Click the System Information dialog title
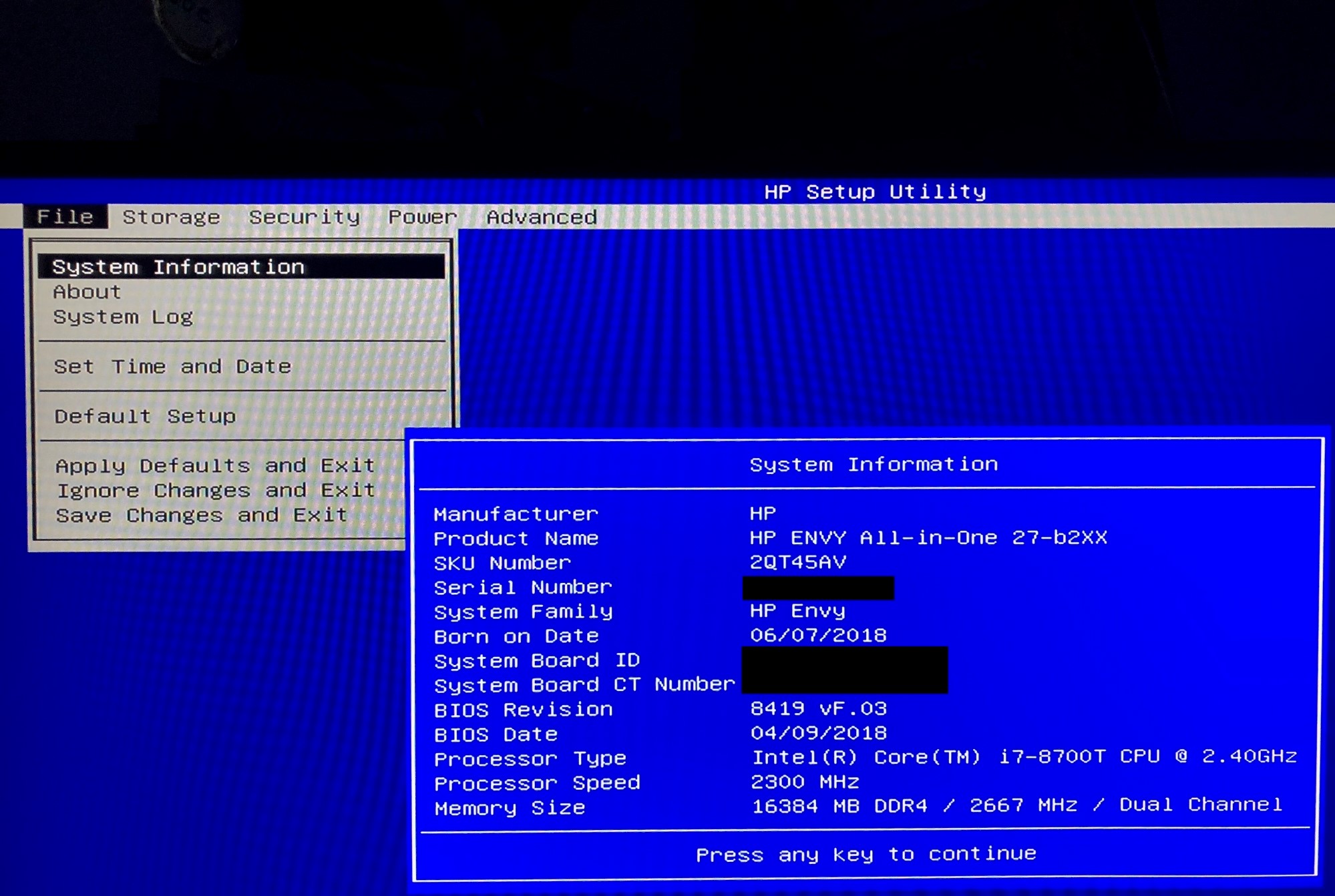The width and height of the screenshot is (1335, 896). click(873, 464)
